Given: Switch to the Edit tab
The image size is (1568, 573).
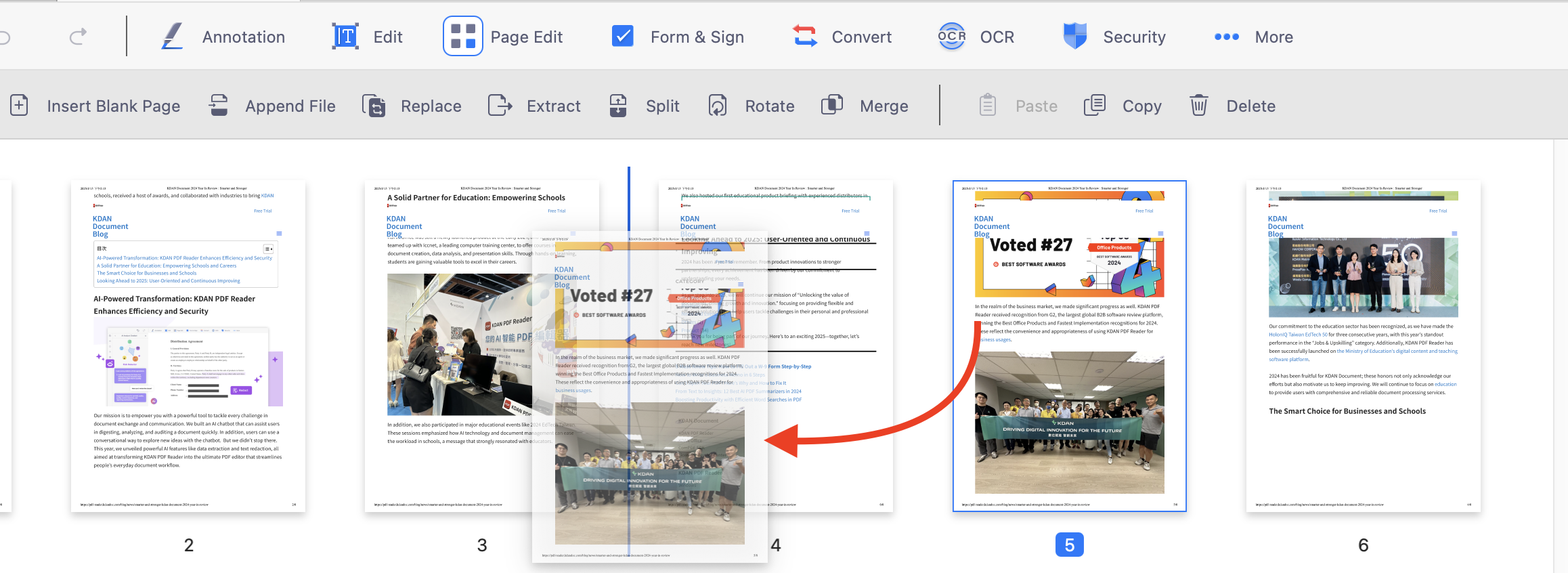Looking at the screenshot, I should click(x=388, y=37).
